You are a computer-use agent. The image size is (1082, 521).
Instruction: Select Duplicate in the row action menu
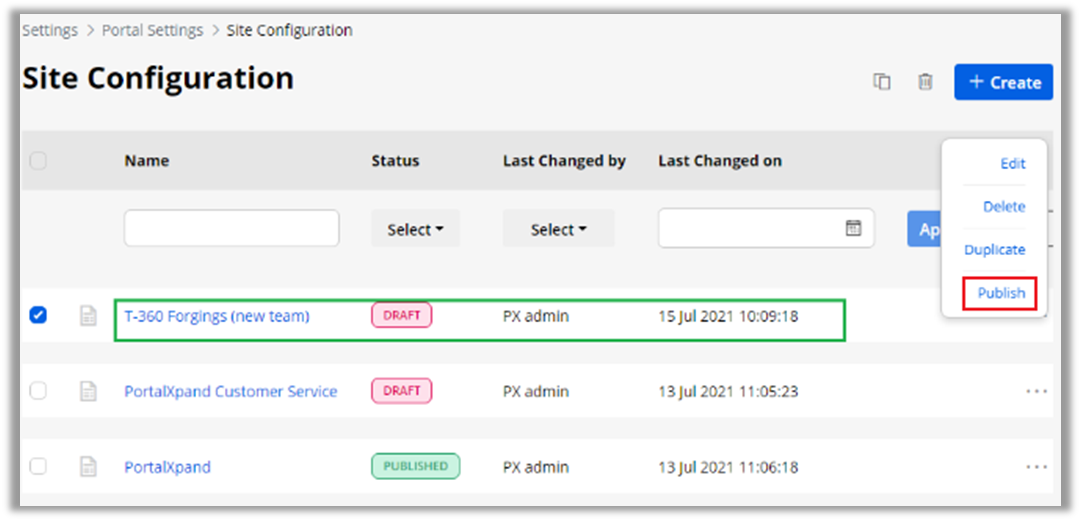994,250
